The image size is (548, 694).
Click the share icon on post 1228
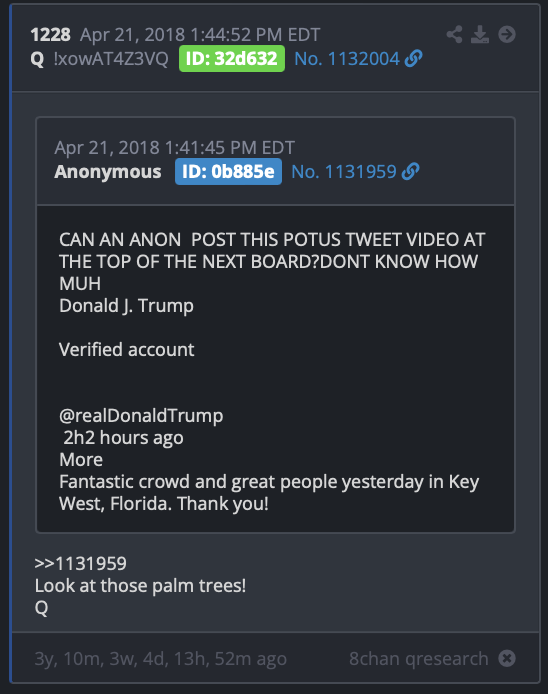click(454, 35)
